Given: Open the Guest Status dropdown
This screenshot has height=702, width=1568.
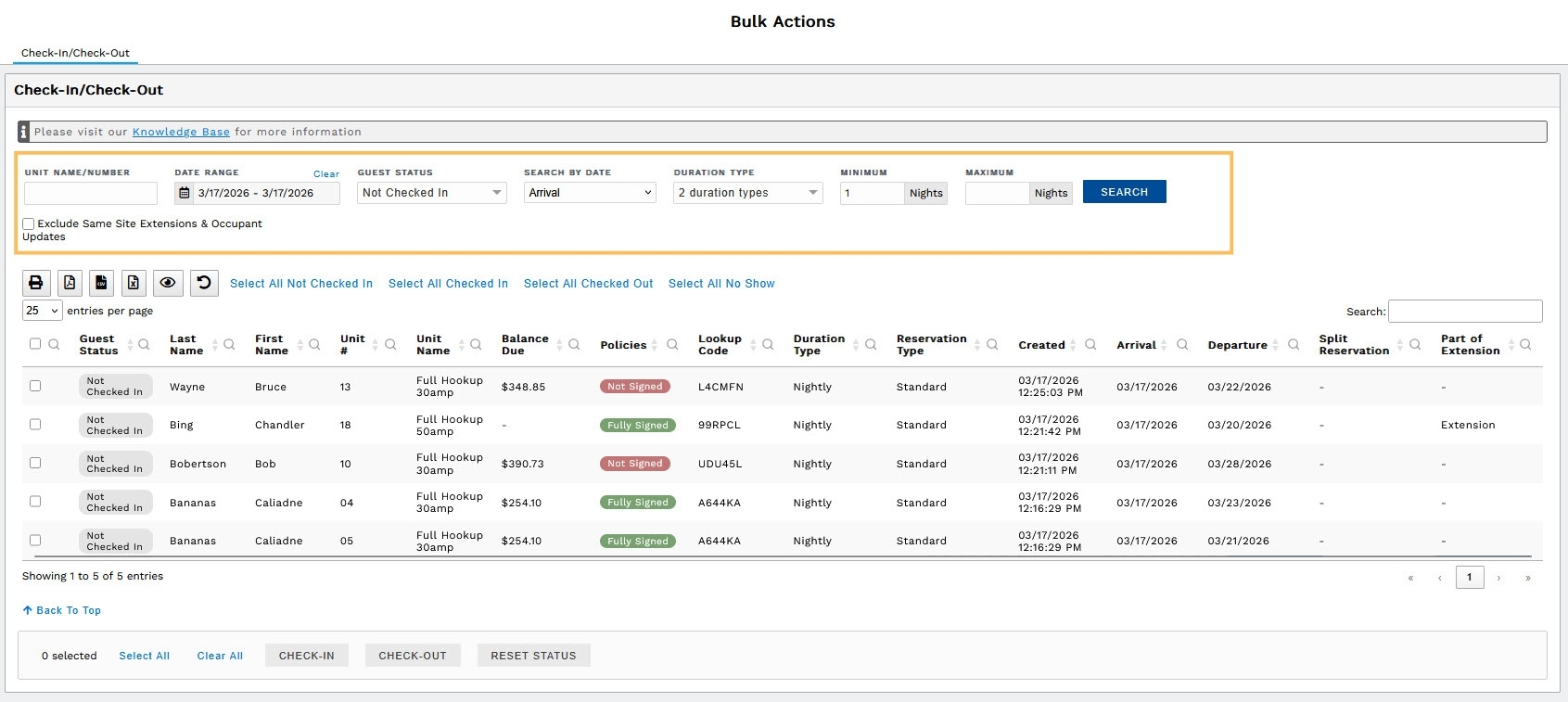Looking at the screenshot, I should 431,193.
